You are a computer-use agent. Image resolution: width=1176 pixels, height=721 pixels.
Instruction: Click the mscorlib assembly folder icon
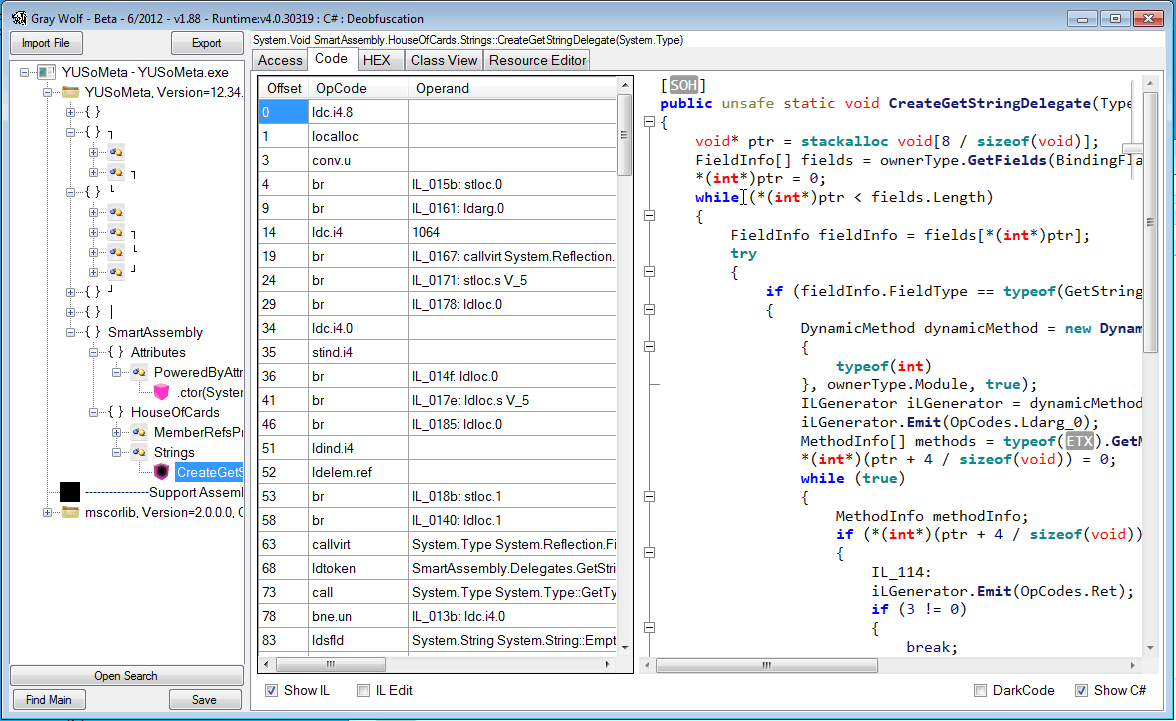70,512
